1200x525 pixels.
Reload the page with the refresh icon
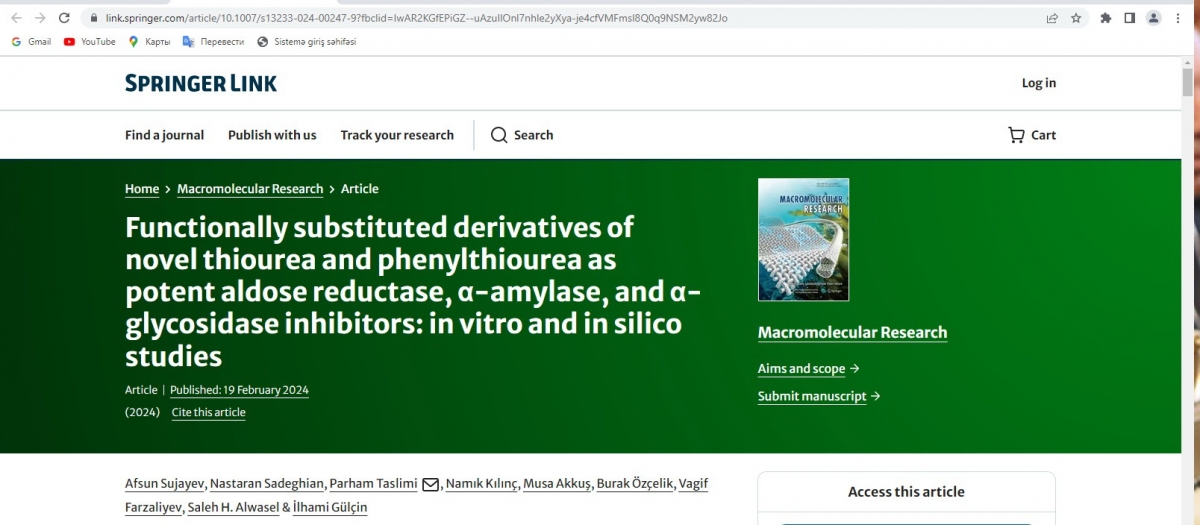pos(65,18)
